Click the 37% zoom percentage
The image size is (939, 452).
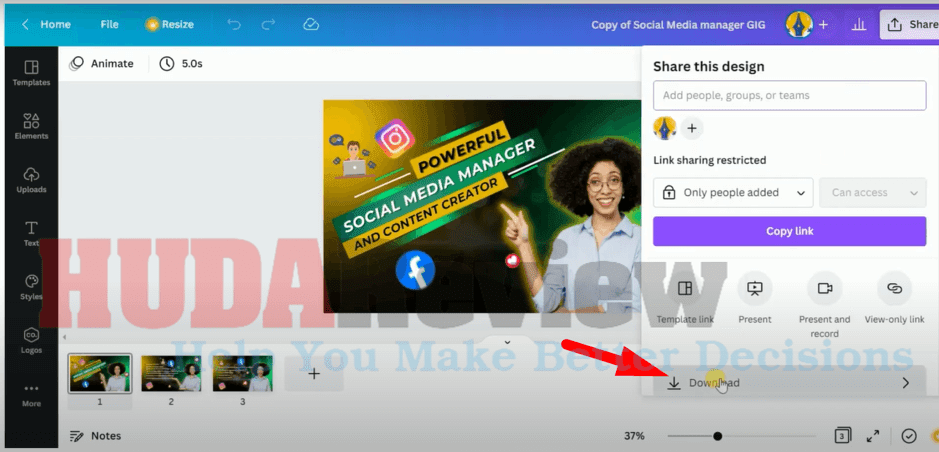pyautogui.click(x=634, y=436)
